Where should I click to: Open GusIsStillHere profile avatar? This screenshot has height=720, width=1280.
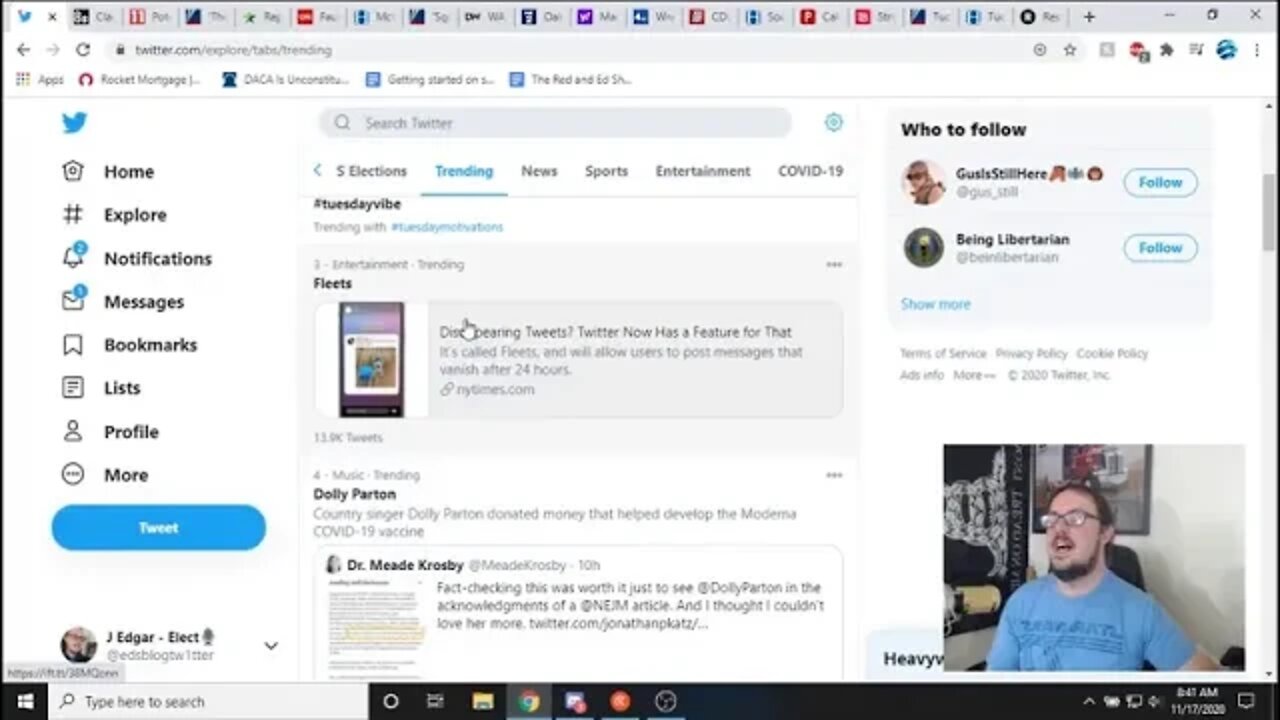[x=923, y=182]
